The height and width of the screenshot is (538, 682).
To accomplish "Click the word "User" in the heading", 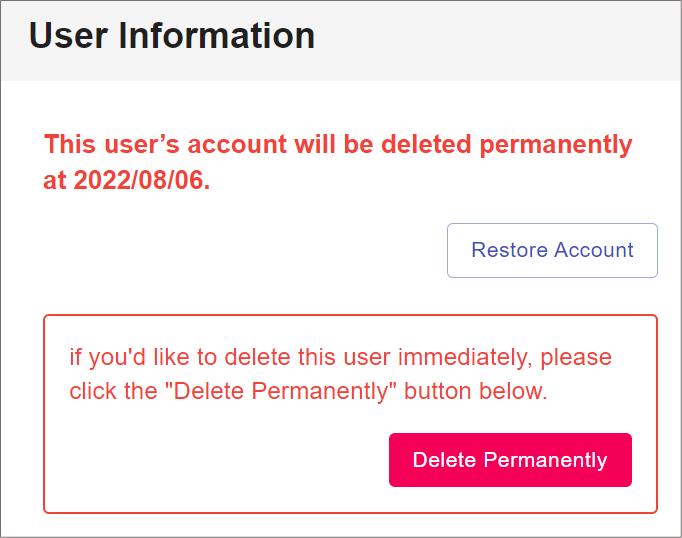I will point(67,36).
